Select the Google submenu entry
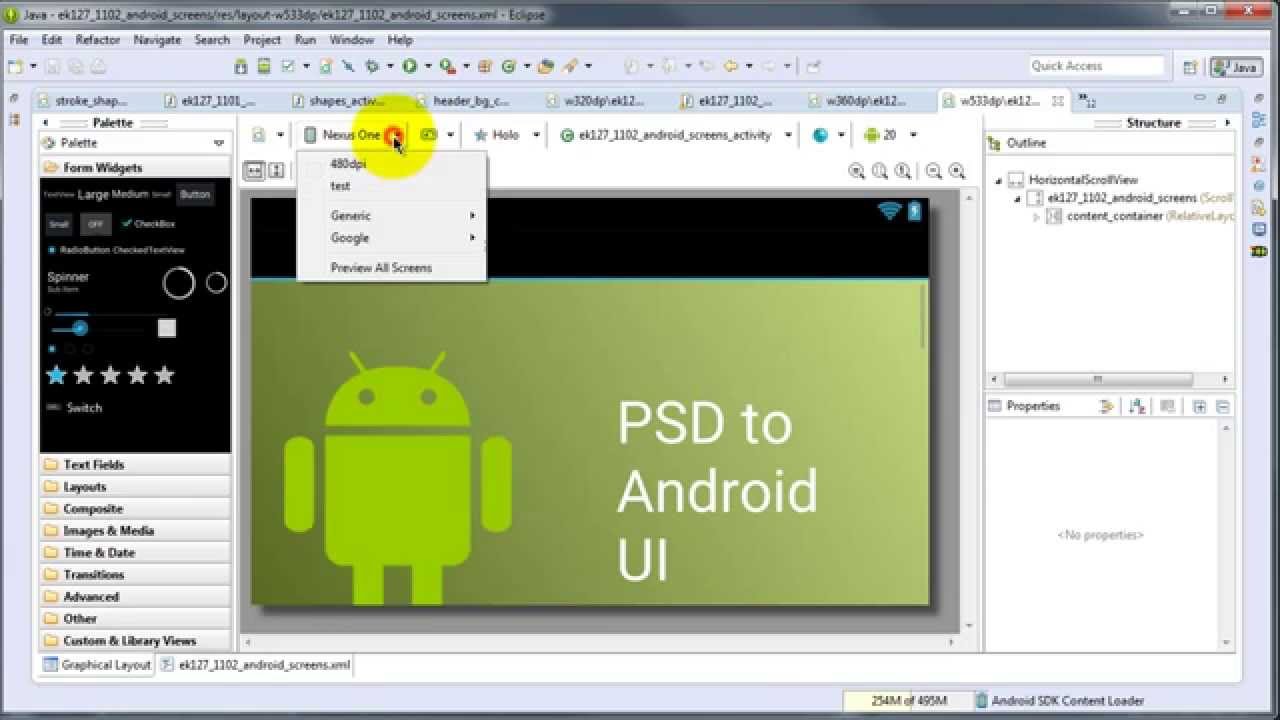Viewport: 1280px width, 720px height. (x=391, y=238)
